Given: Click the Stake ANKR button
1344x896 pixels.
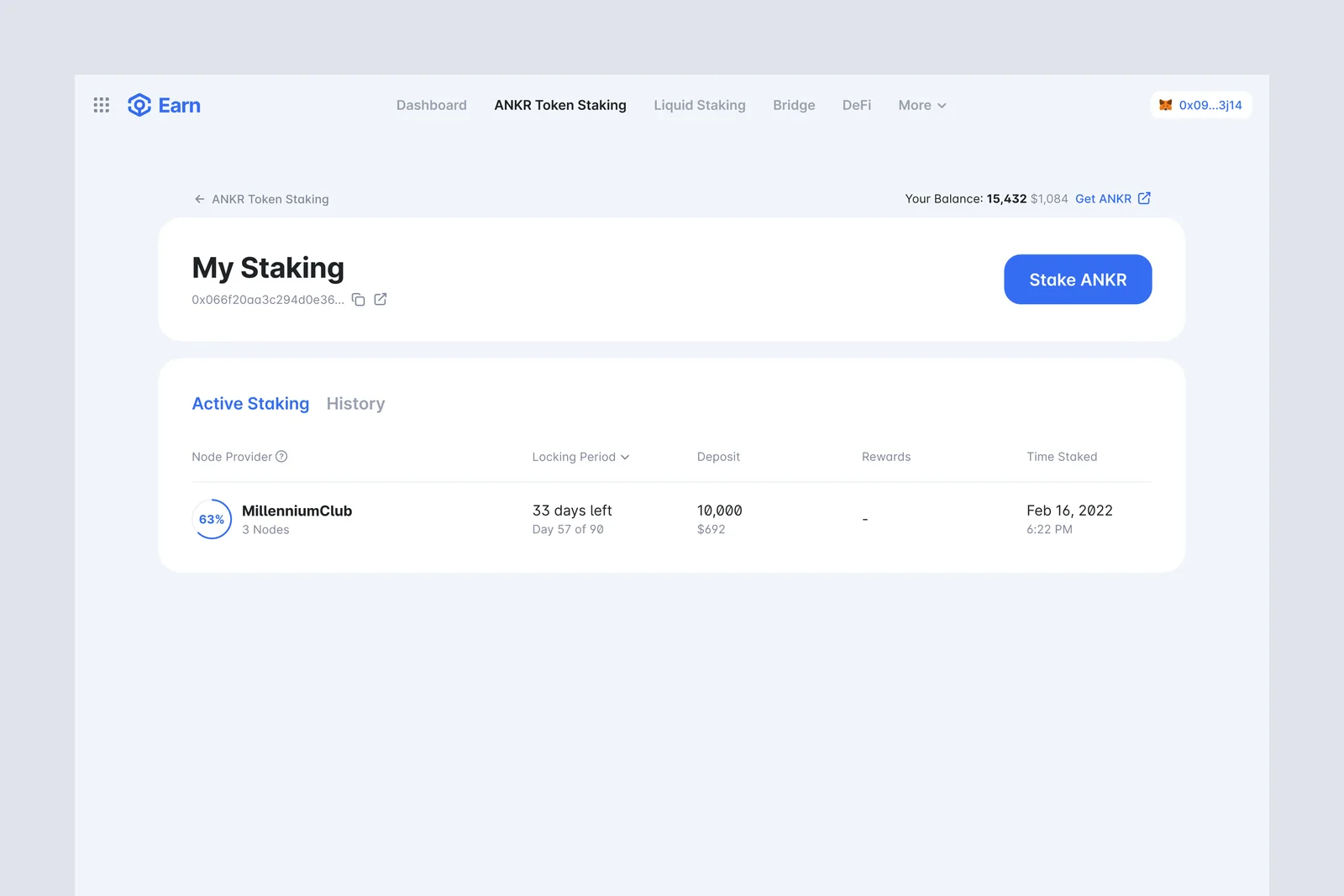Looking at the screenshot, I should [x=1078, y=280].
